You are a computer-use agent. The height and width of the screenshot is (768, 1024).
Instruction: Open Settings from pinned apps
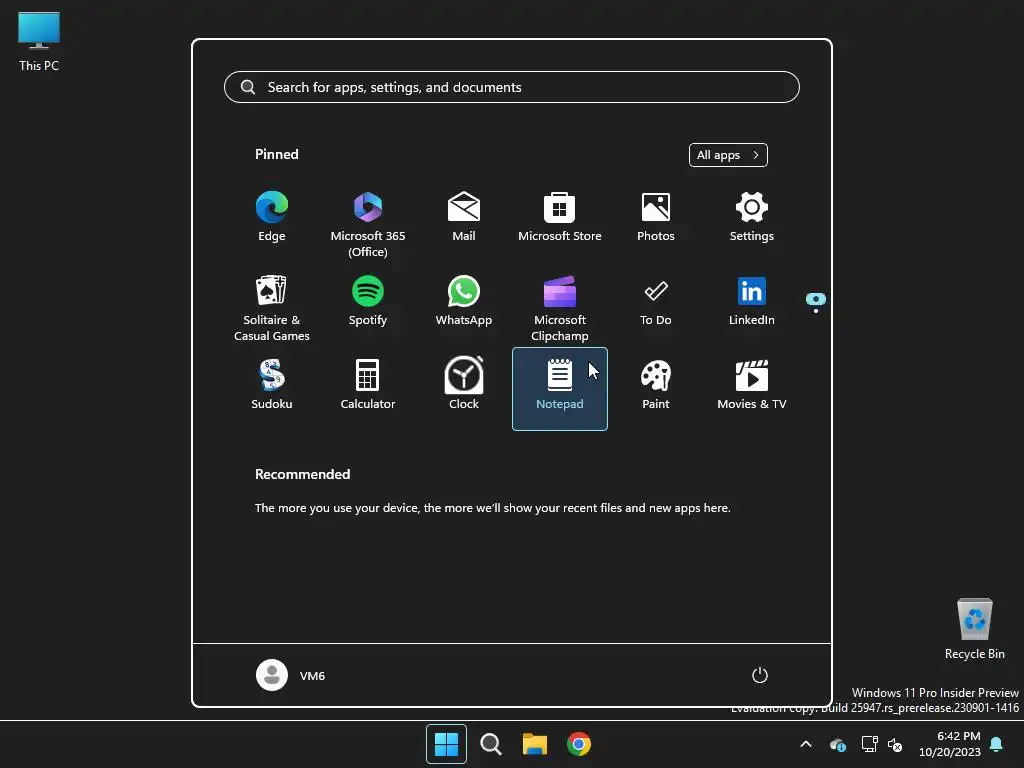pos(752,219)
